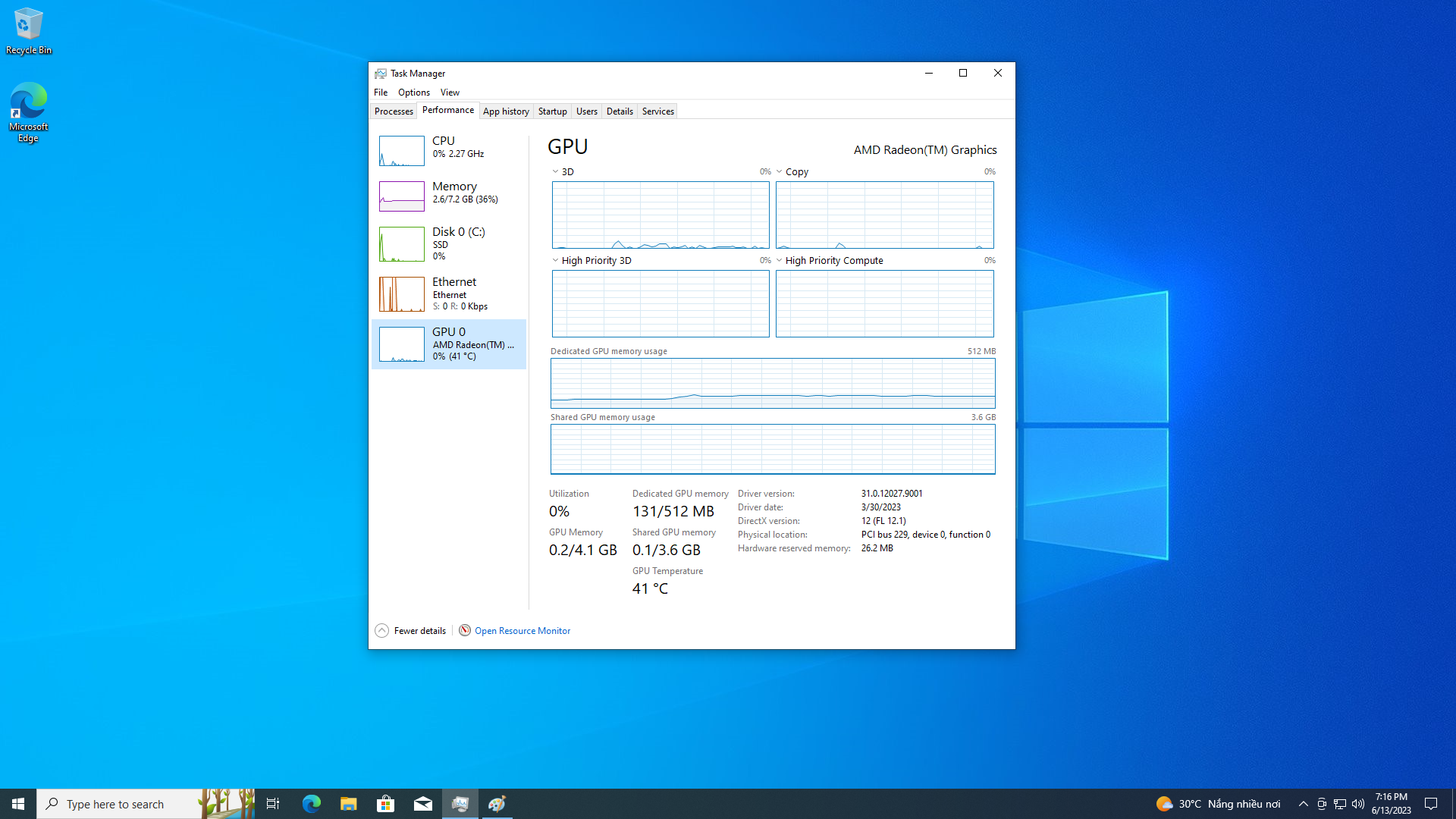Click the Disk 0 (C:) SSD icon

point(400,243)
